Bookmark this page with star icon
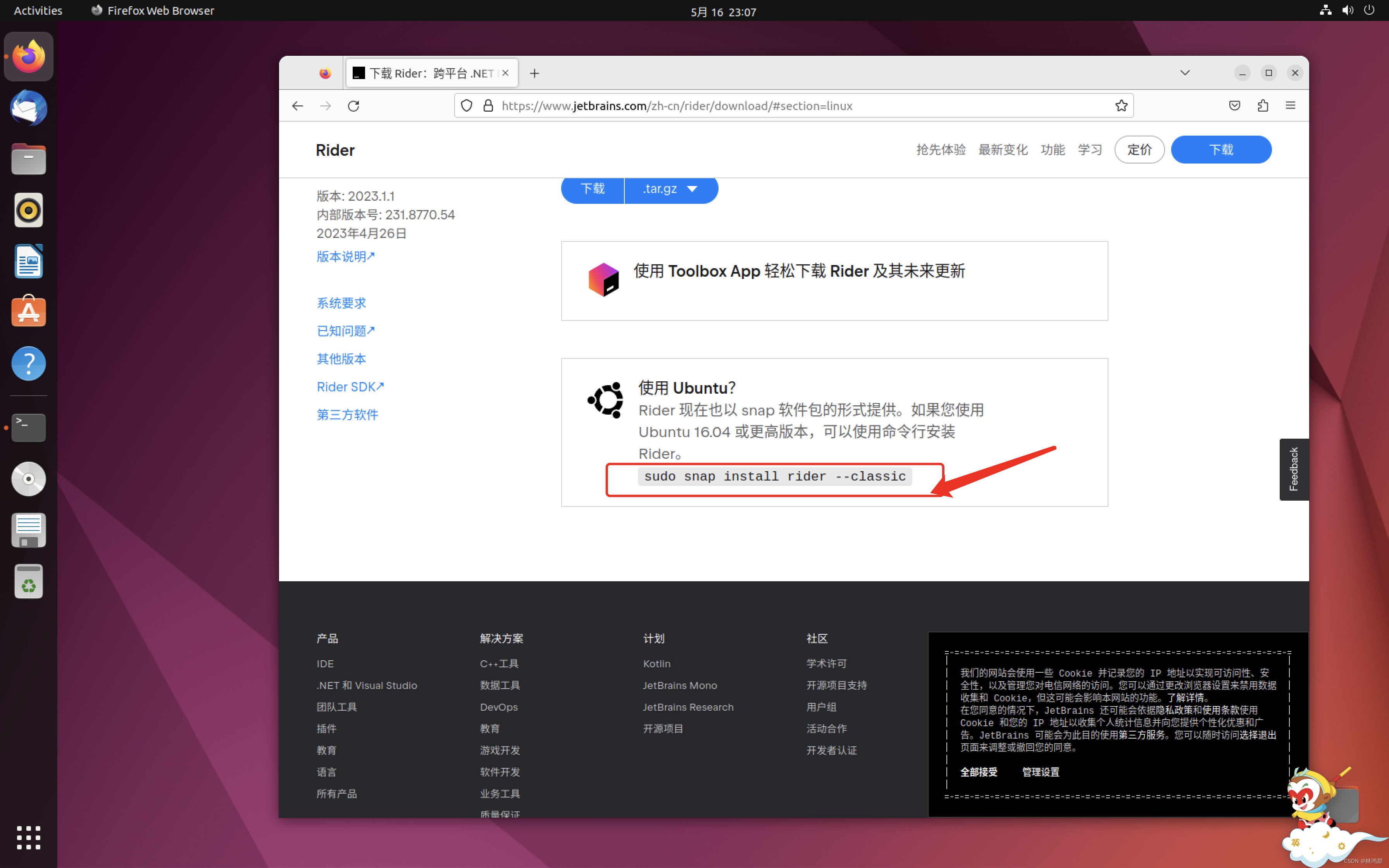This screenshot has width=1389, height=868. [1121, 106]
